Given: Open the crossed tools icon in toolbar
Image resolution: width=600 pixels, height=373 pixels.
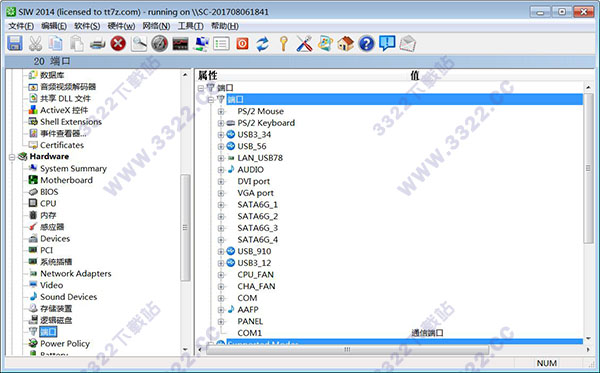Looking at the screenshot, I should 304,44.
